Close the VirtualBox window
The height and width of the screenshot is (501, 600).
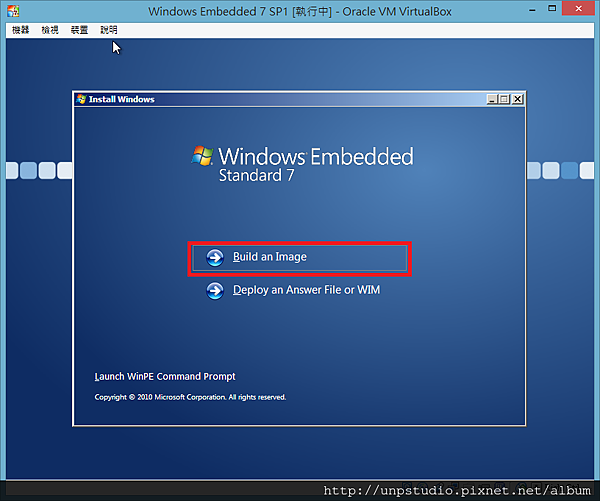(578, 8)
